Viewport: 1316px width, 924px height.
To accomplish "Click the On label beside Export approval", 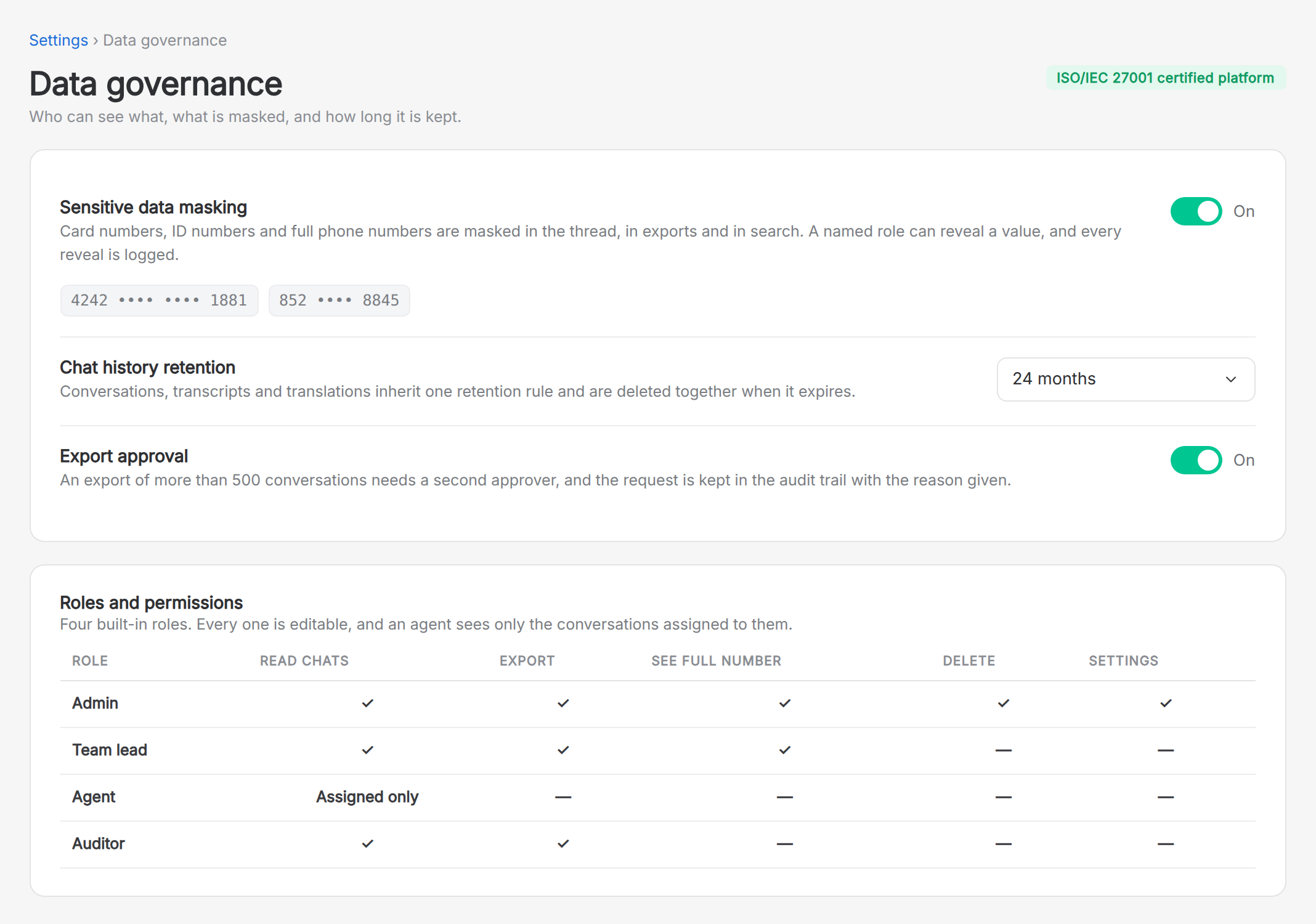I will pos(1244,460).
